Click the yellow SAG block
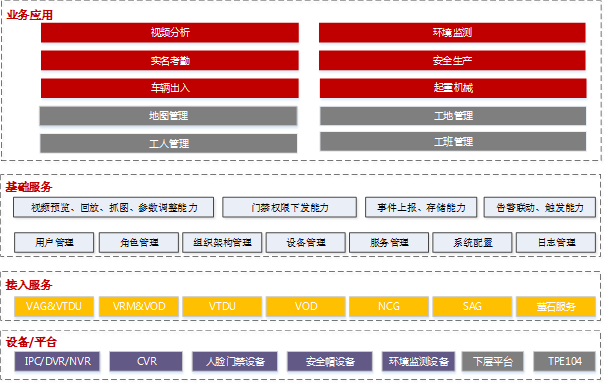This screenshot has height=385, width=606. point(472,307)
